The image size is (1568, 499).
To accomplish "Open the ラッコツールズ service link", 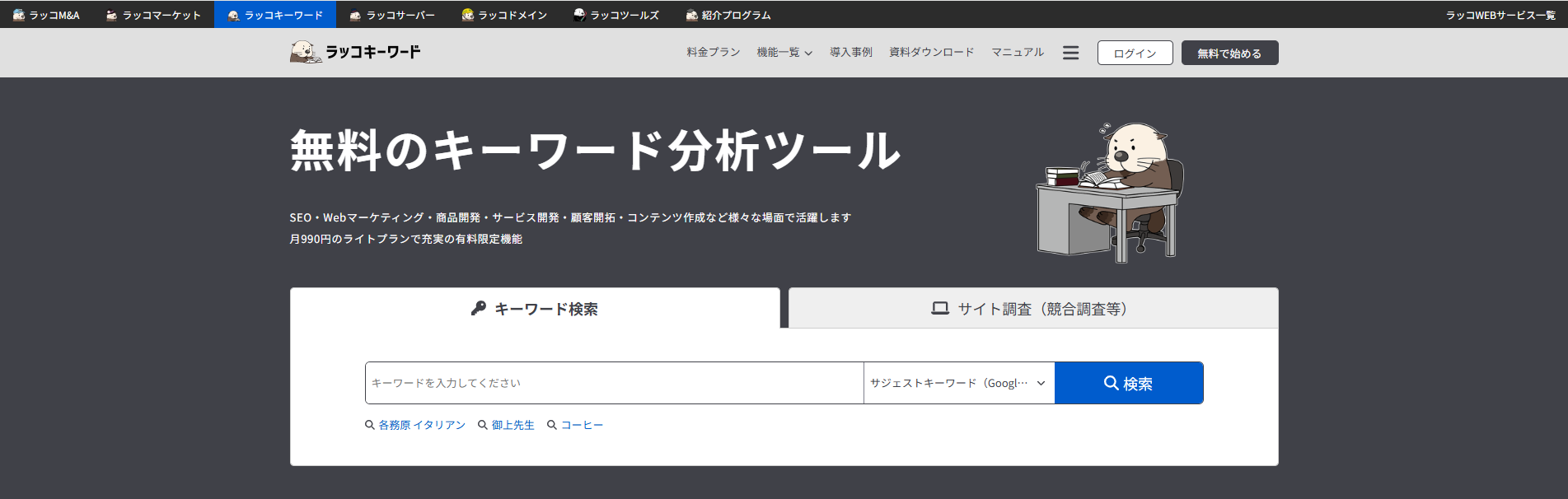I will coord(616,15).
